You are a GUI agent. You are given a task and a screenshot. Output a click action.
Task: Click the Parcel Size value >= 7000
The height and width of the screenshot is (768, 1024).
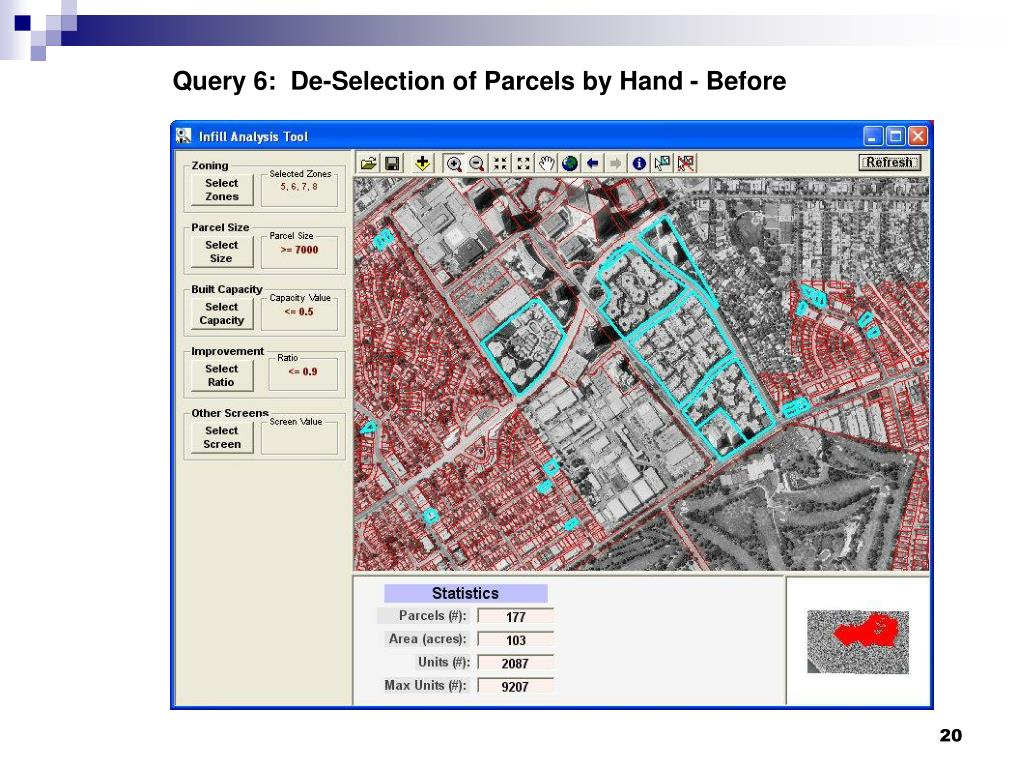point(299,249)
